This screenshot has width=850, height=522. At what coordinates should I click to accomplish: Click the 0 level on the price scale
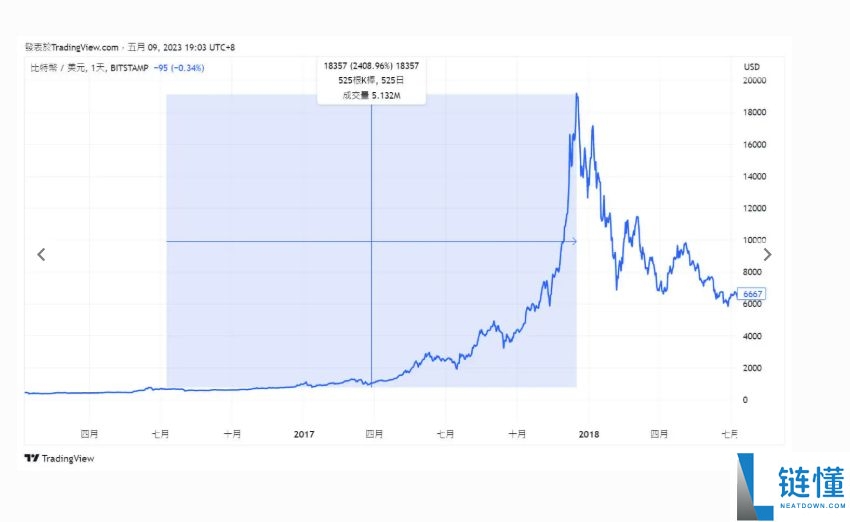(x=745, y=400)
